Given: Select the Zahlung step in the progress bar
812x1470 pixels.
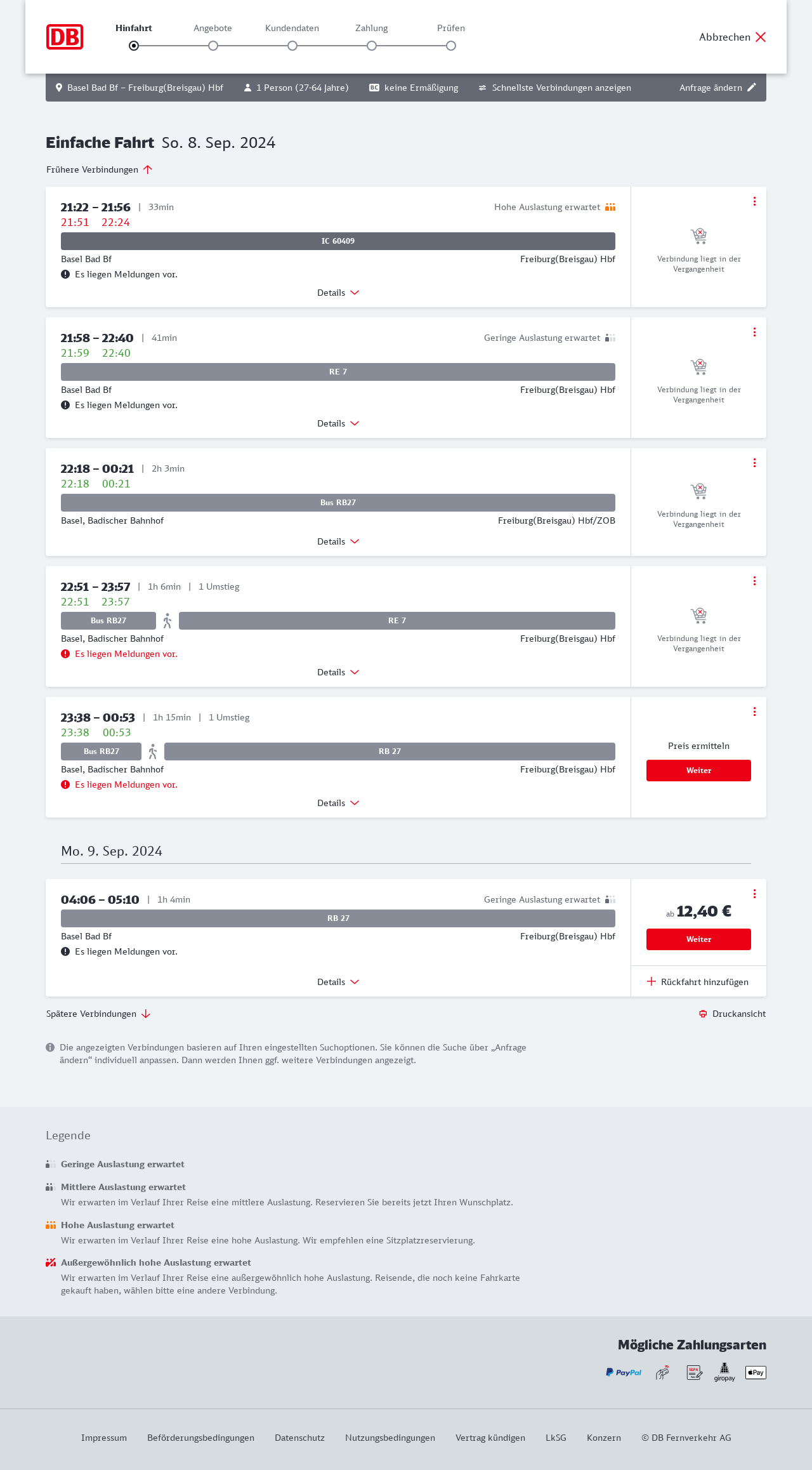Looking at the screenshot, I should (x=372, y=45).
